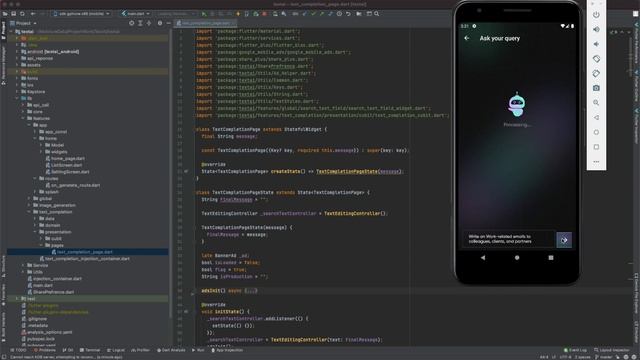The width and height of the screenshot is (640, 360).
Task: Click the .gitignore file
Action: (x=34, y=319)
